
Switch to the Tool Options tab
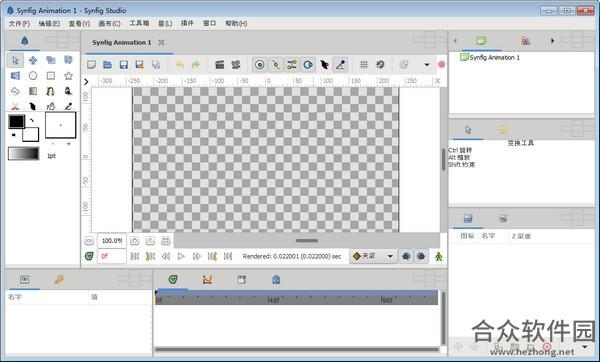(468, 130)
